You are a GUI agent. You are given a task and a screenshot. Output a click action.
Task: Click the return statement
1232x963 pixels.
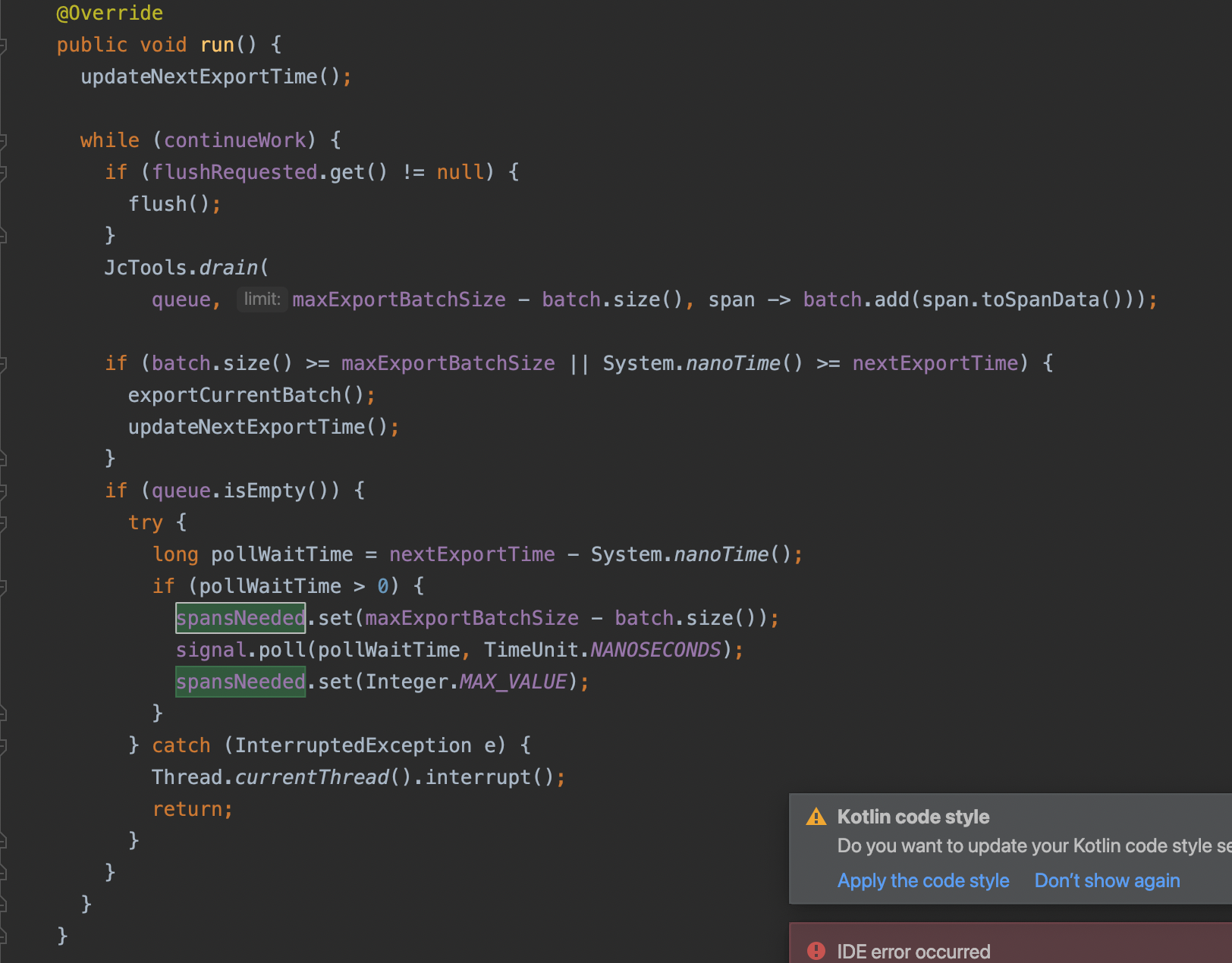pos(193,809)
